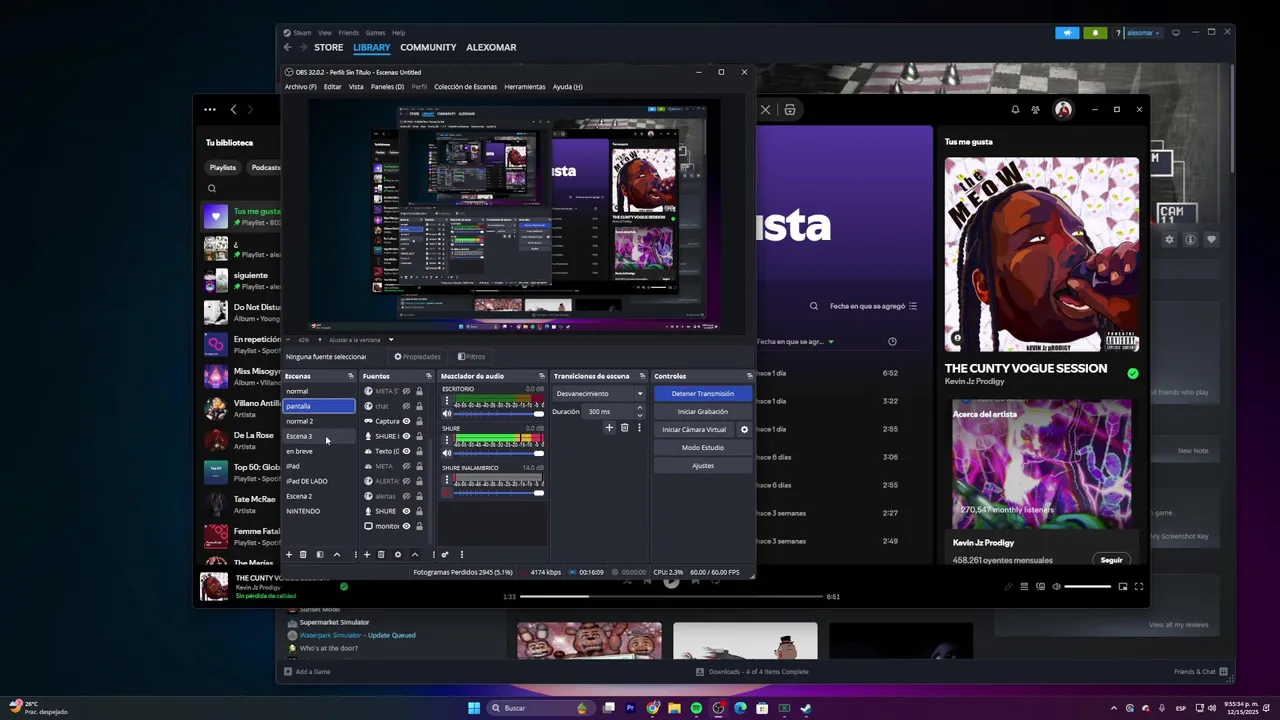This screenshot has width=1280, height=720.
Task: Show the ALERTA source eye toggle
Action: coord(406,481)
